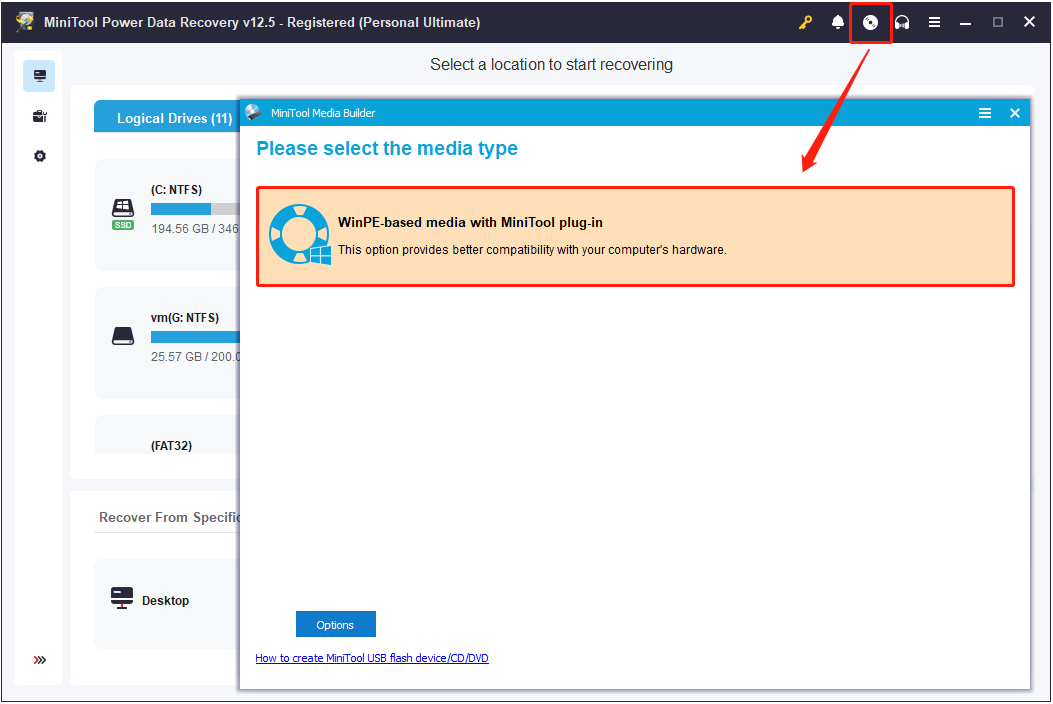Screen dimensions: 1053x704
Task: Select the vm(G: NTFS) drive icon
Action: coord(123,336)
